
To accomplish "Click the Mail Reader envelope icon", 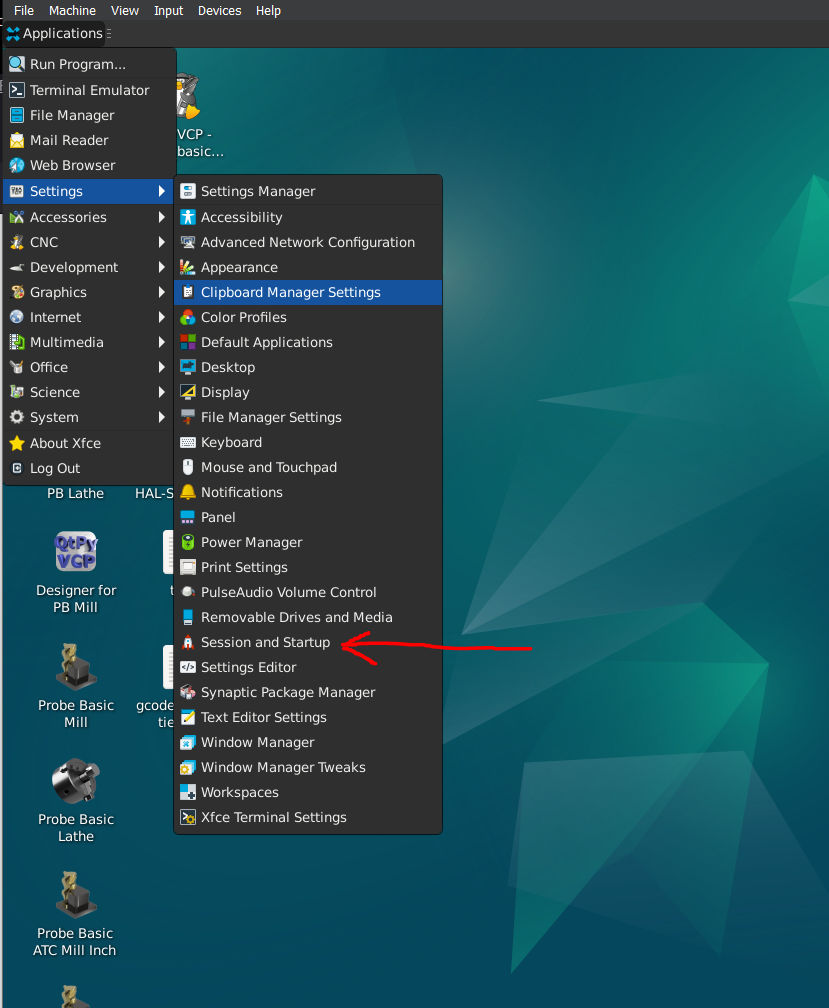I will (x=17, y=140).
